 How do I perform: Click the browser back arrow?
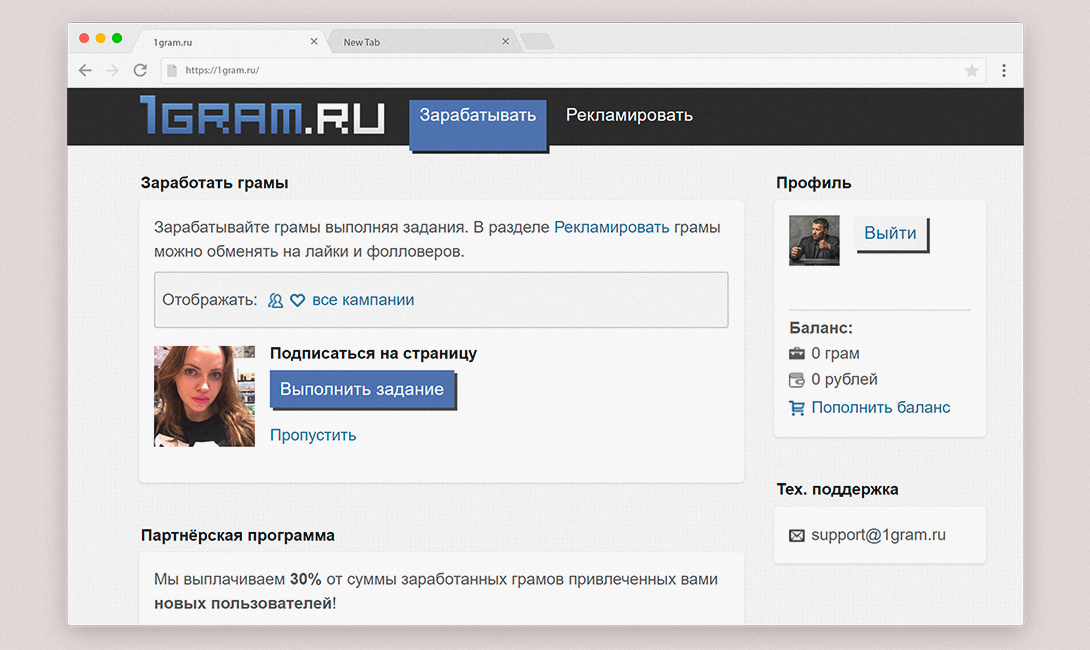coord(85,70)
